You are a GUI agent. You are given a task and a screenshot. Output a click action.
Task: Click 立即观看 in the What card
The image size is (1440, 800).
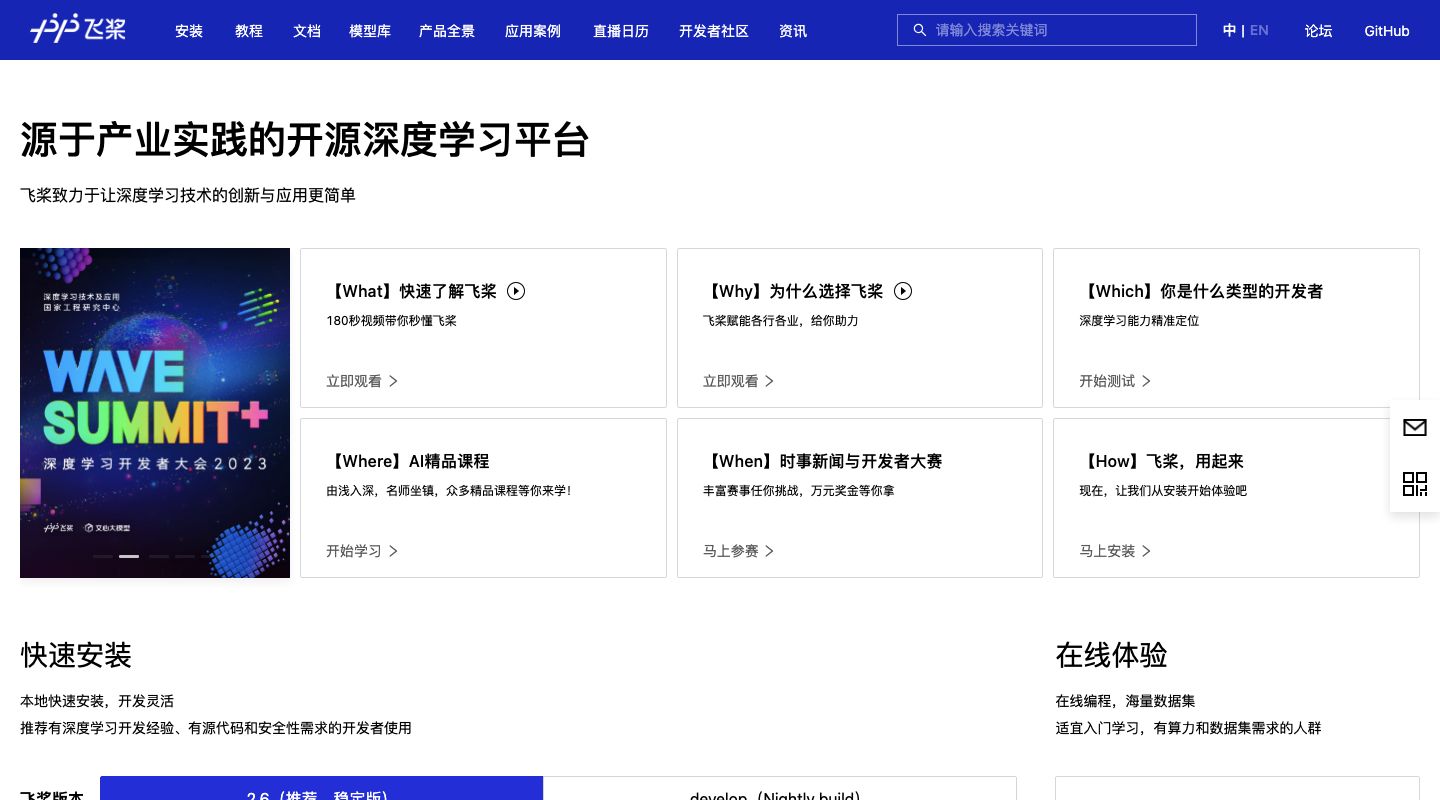[354, 381]
